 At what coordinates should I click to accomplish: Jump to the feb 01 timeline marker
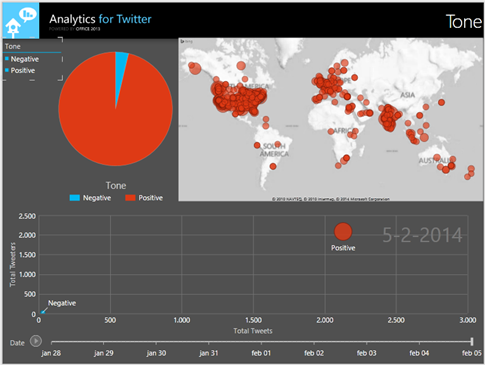[x=261, y=353]
